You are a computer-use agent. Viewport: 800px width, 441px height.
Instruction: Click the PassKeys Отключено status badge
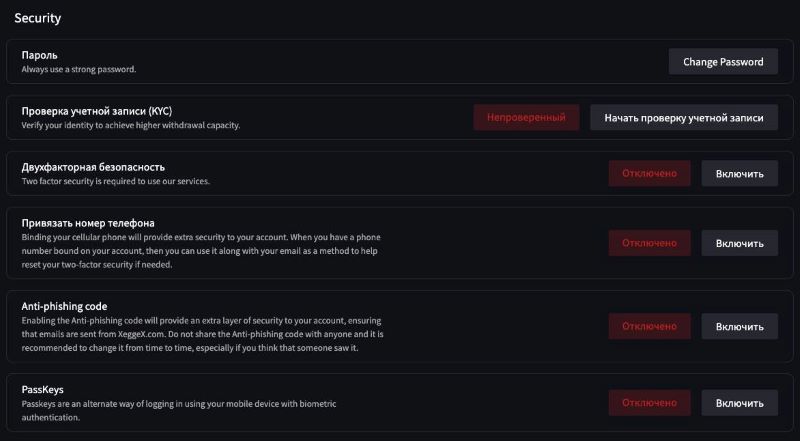649,403
